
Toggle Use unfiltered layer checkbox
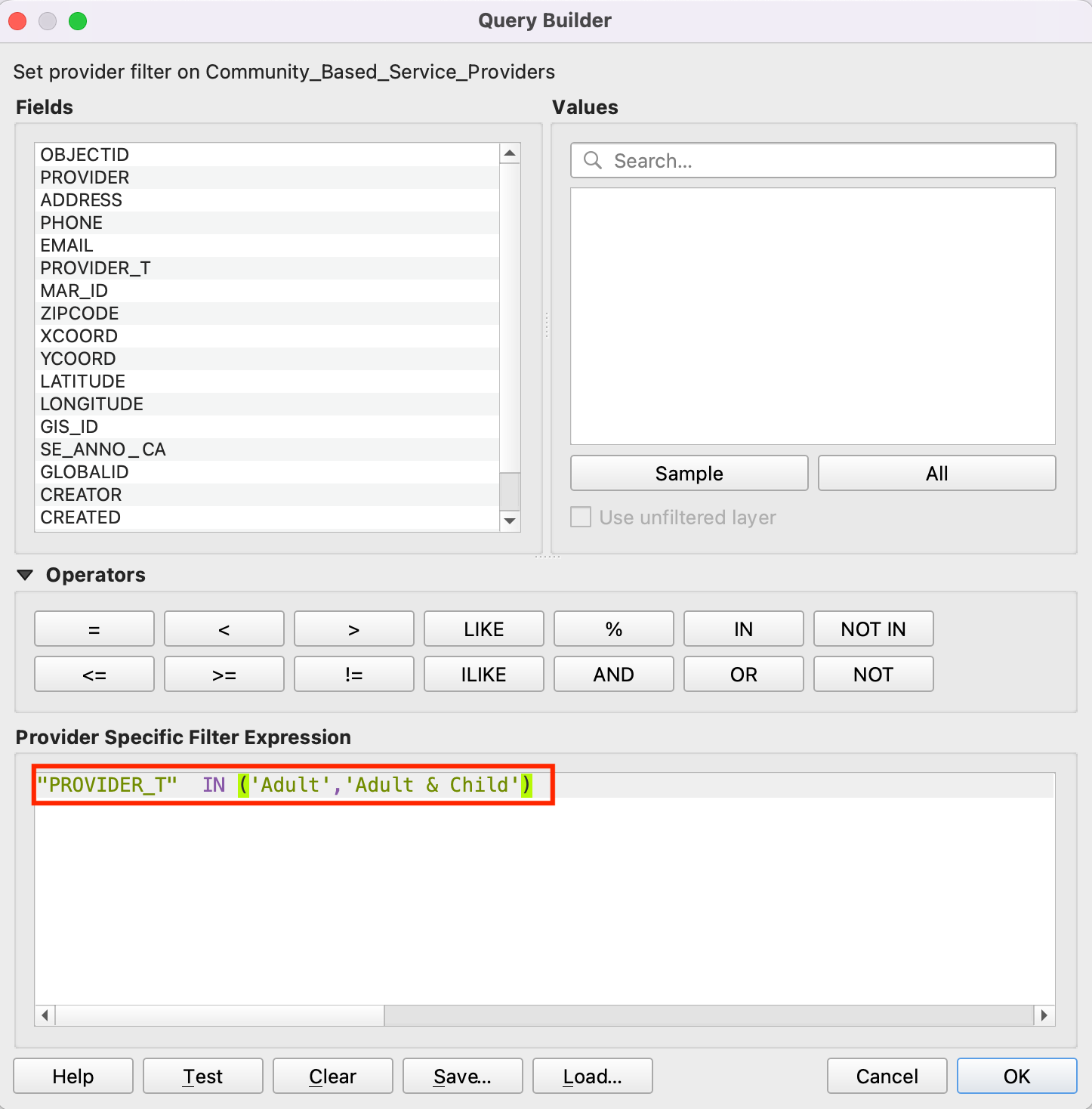click(581, 517)
